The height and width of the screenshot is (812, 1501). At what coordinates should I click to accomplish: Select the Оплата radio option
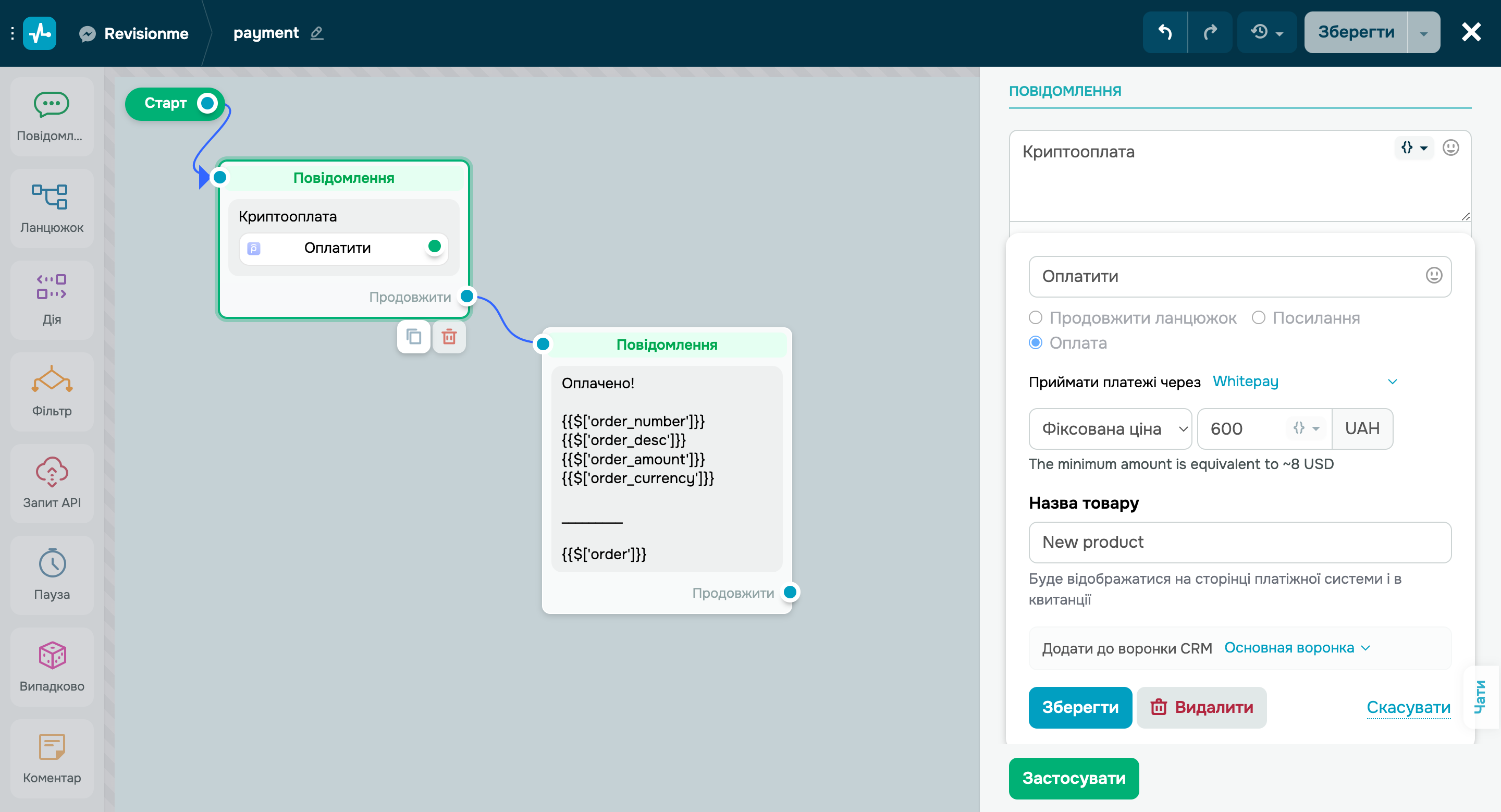[1036, 342]
